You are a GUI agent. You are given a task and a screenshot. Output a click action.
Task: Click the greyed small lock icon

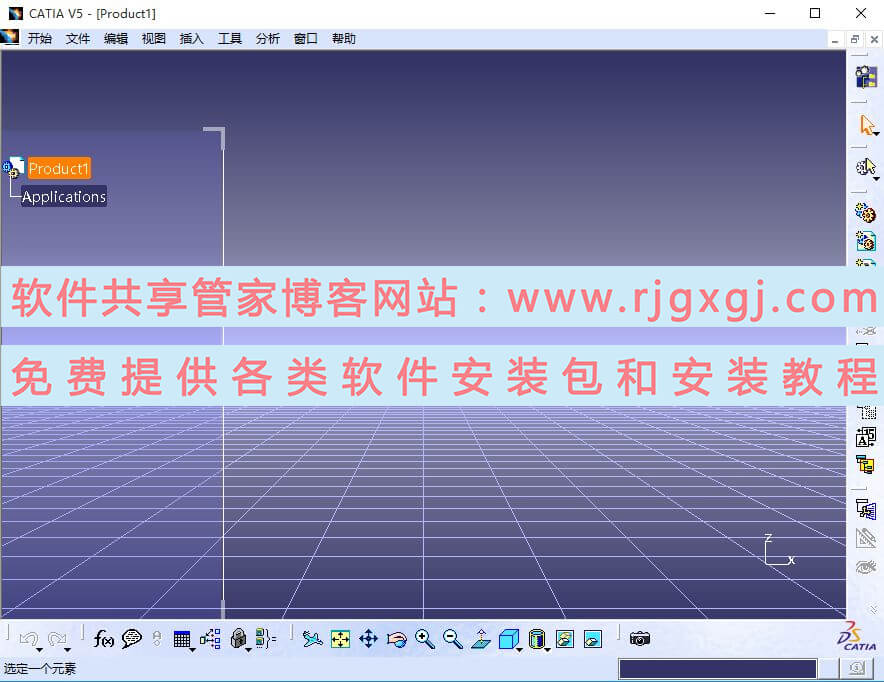point(157,639)
